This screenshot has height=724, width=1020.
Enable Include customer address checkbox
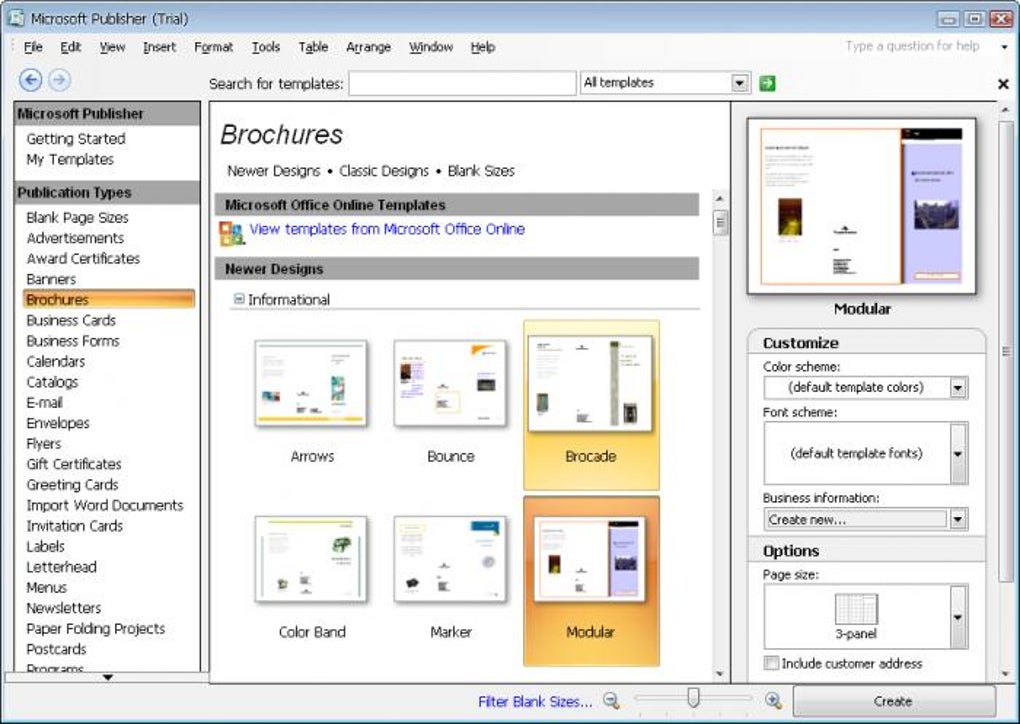click(771, 663)
